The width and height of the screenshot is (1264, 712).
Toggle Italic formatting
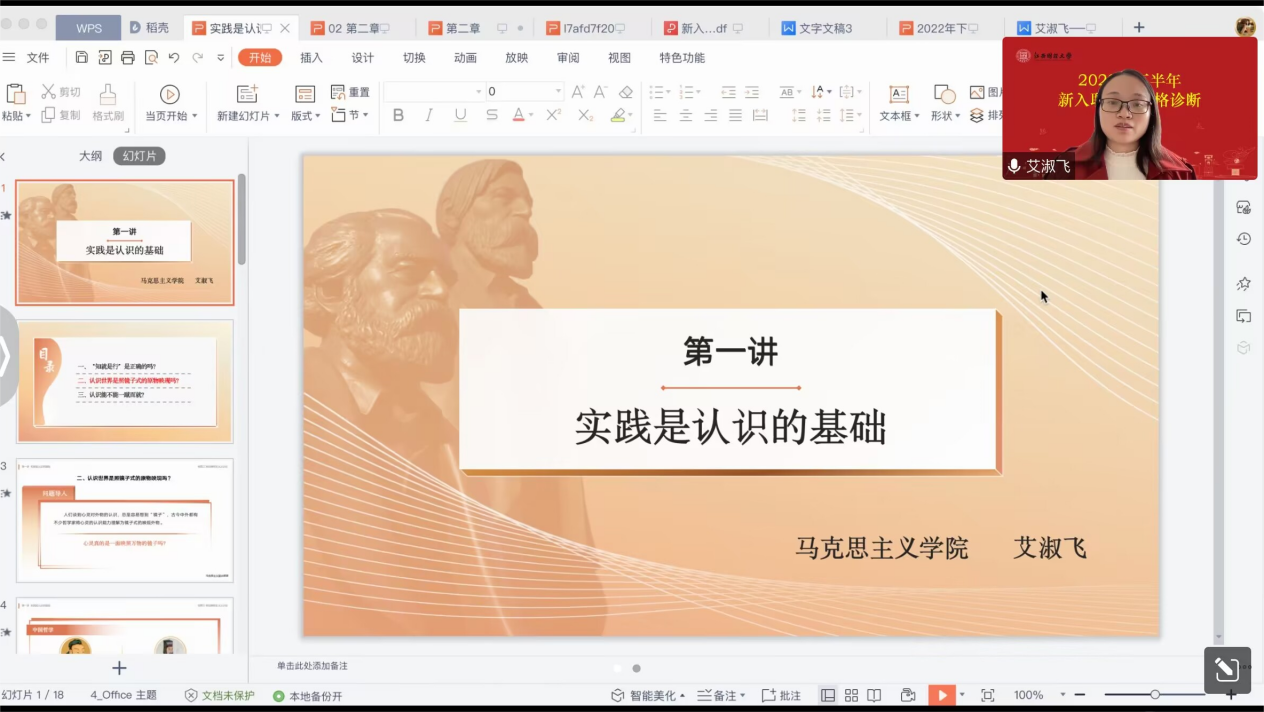click(429, 115)
